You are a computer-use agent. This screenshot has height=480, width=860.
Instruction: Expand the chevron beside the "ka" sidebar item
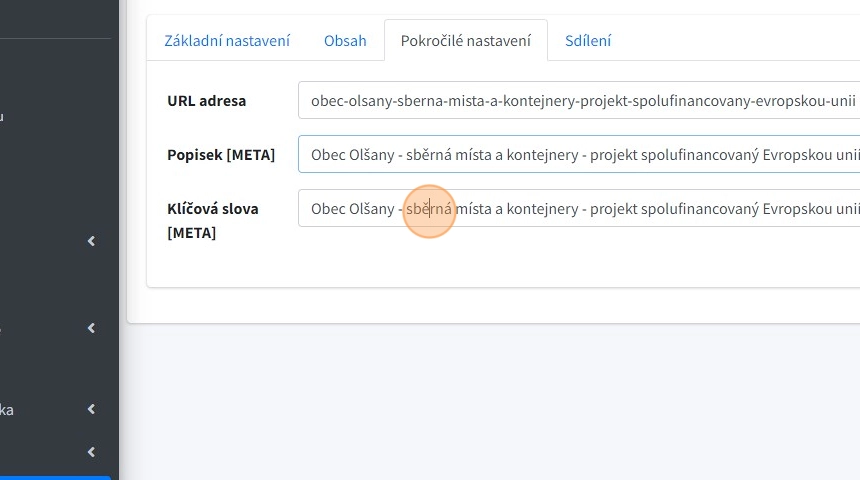[x=92, y=409]
